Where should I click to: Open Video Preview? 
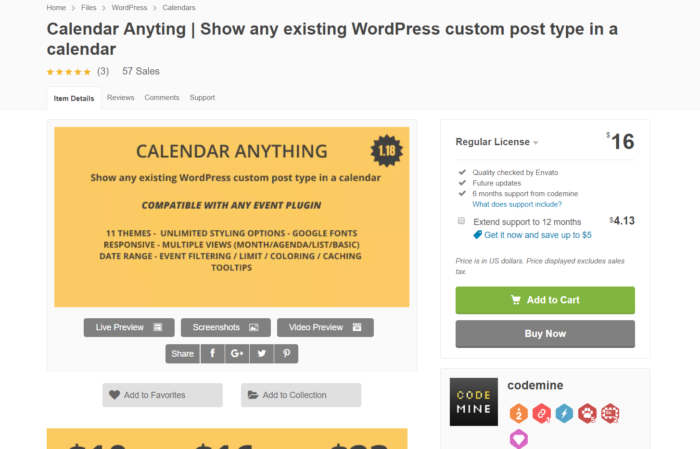pyautogui.click(x=325, y=328)
